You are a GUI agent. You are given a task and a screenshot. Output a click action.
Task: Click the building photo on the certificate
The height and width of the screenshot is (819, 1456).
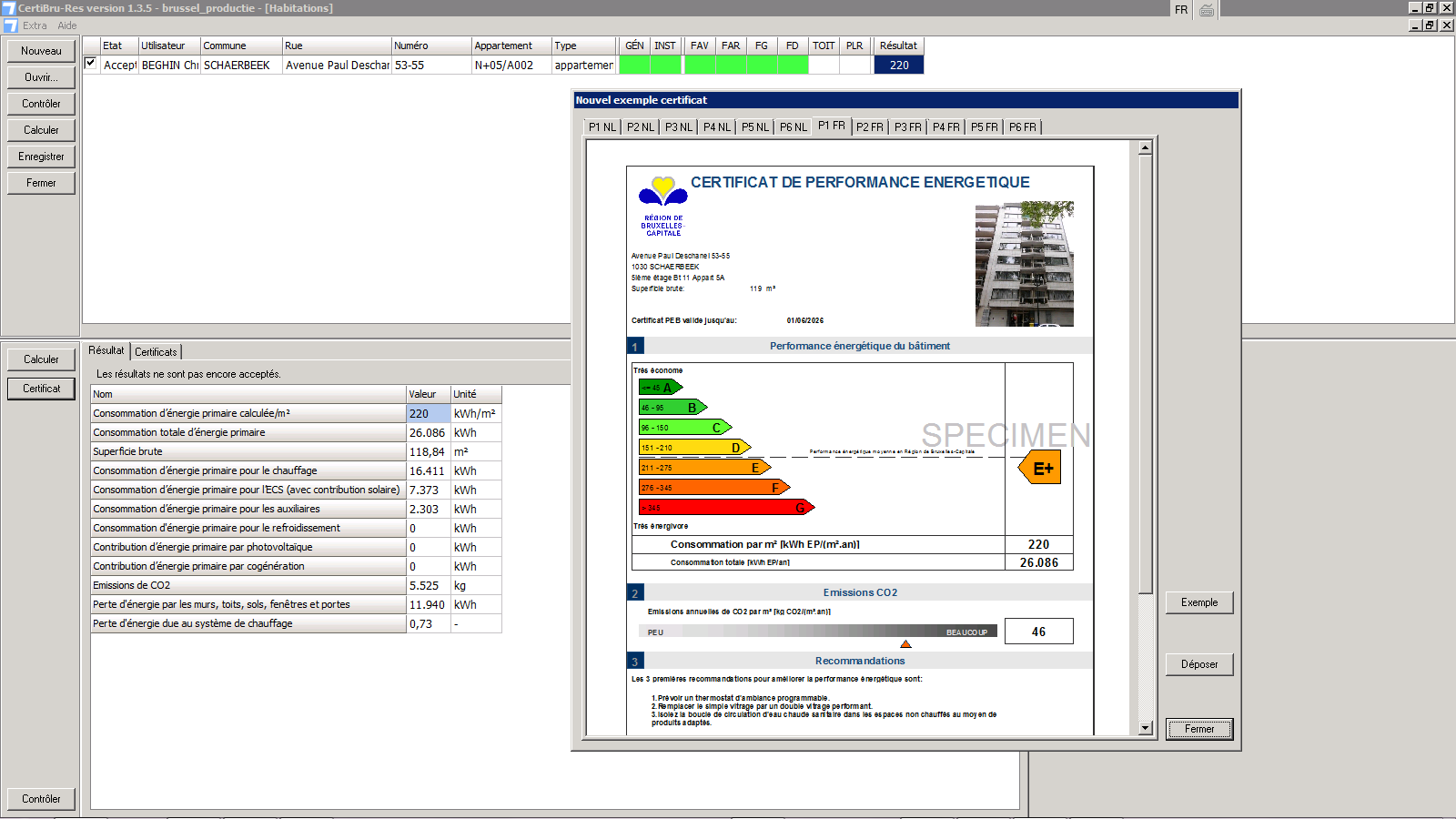tap(1024, 264)
